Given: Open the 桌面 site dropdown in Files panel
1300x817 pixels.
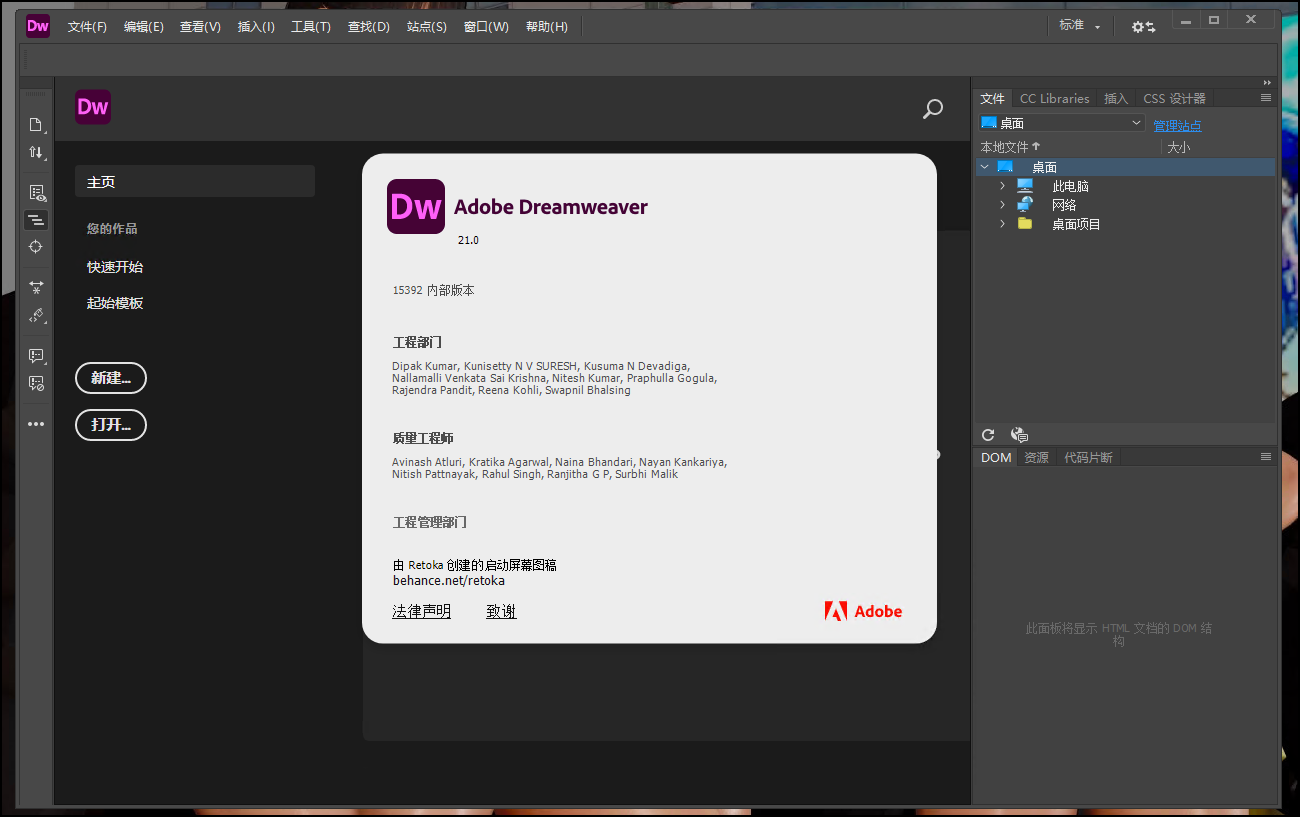Looking at the screenshot, I should pyautogui.click(x=1062, y=123).
